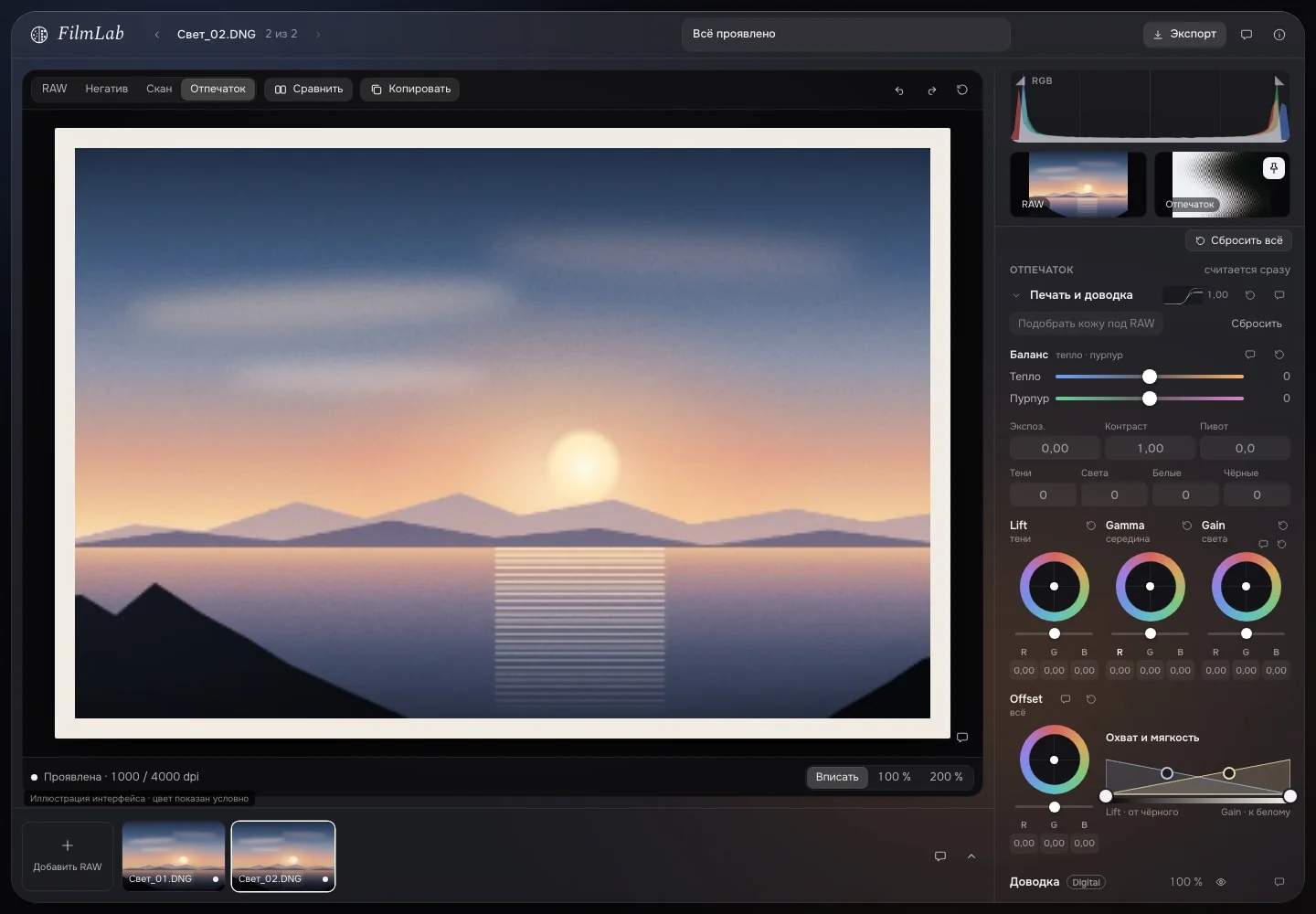Click the Контраст value field
1316x914 pixels.
(1150, 448)
